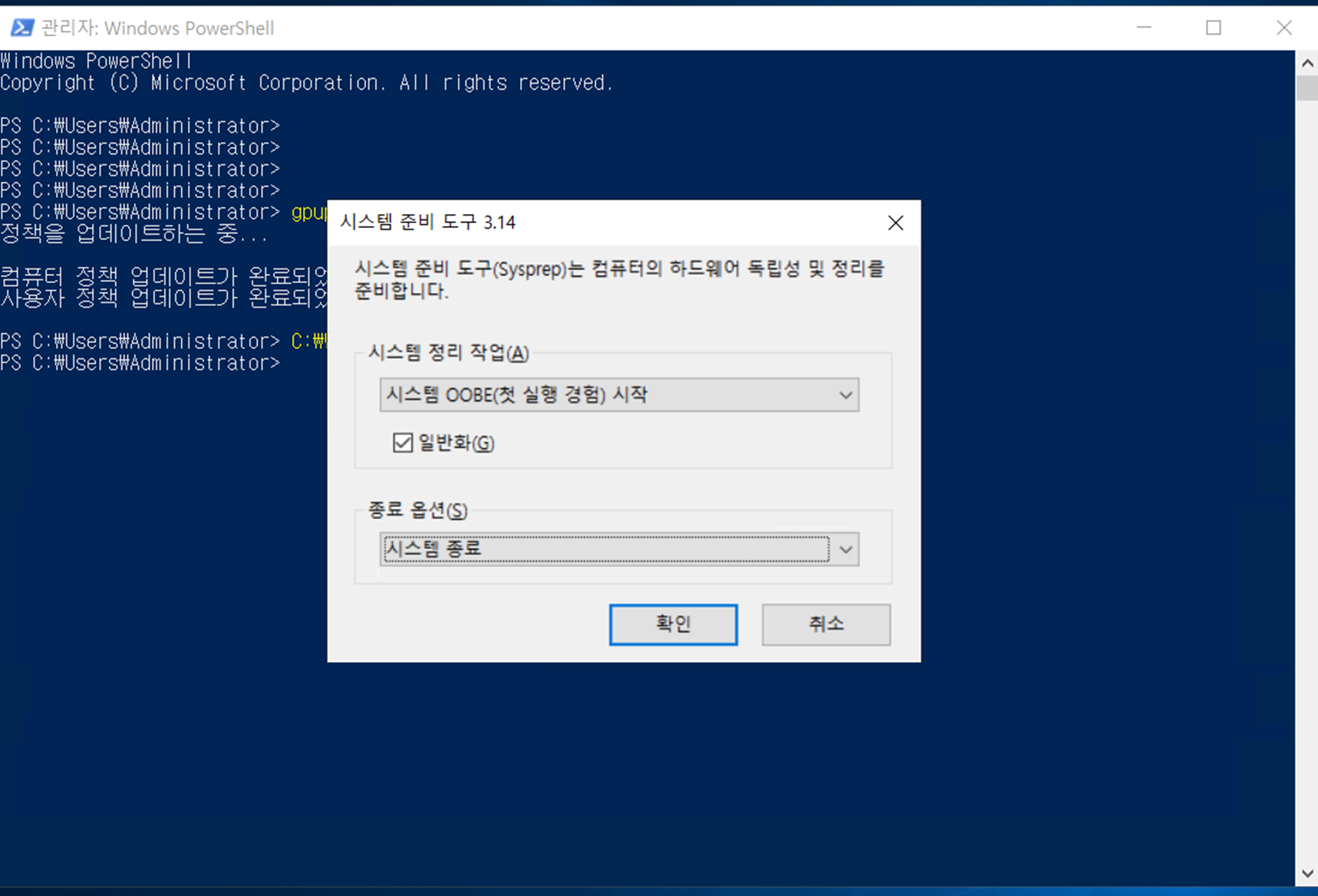Close the 시스템 준비 도구 3.14 dialog
The height and width of the screenshot is (896, 1318).
click(x=895, y=222)
